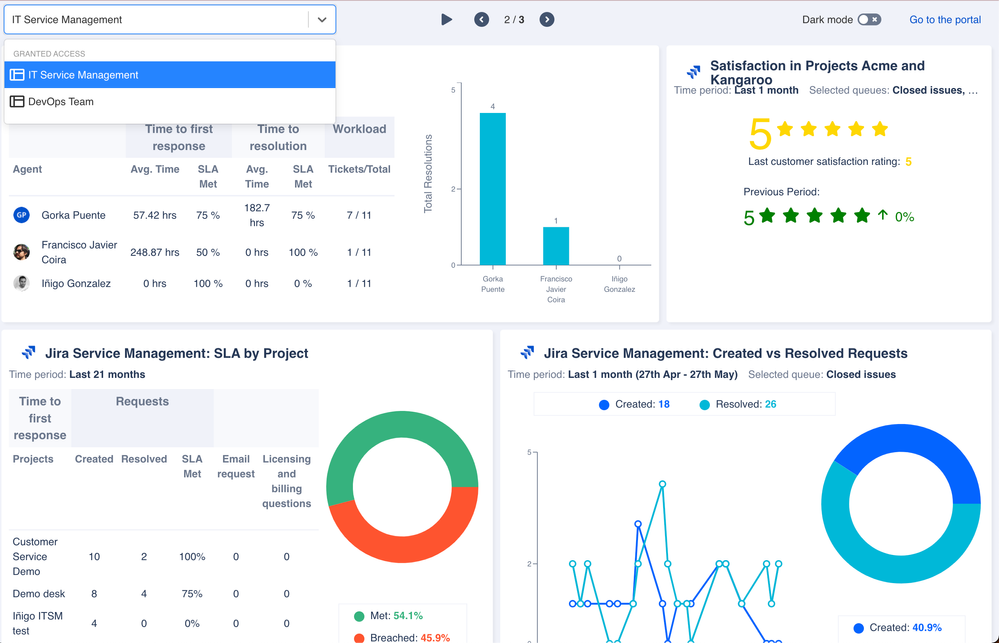
Task: Click the Customer Service Demo project row
Action: (x=164, y=556)
